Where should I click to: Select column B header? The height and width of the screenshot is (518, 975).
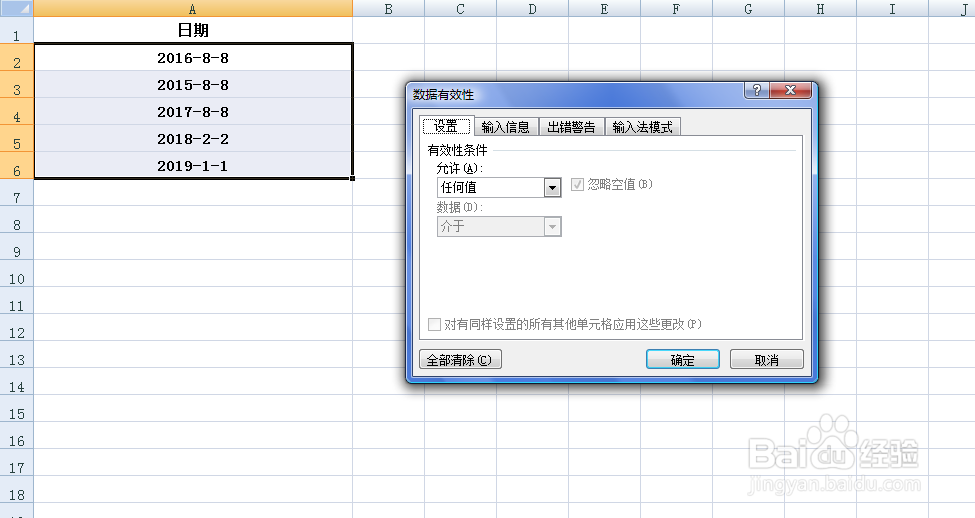[x=389, y=9]
